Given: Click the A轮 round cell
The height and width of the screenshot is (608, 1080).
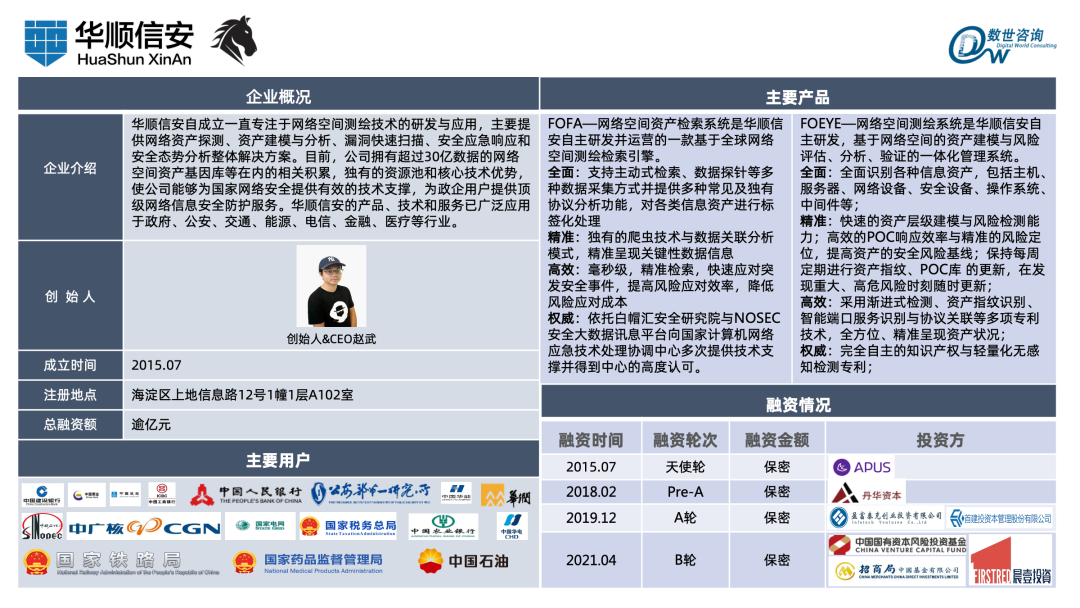Looking at the screenshot, I should coord(685,517).
